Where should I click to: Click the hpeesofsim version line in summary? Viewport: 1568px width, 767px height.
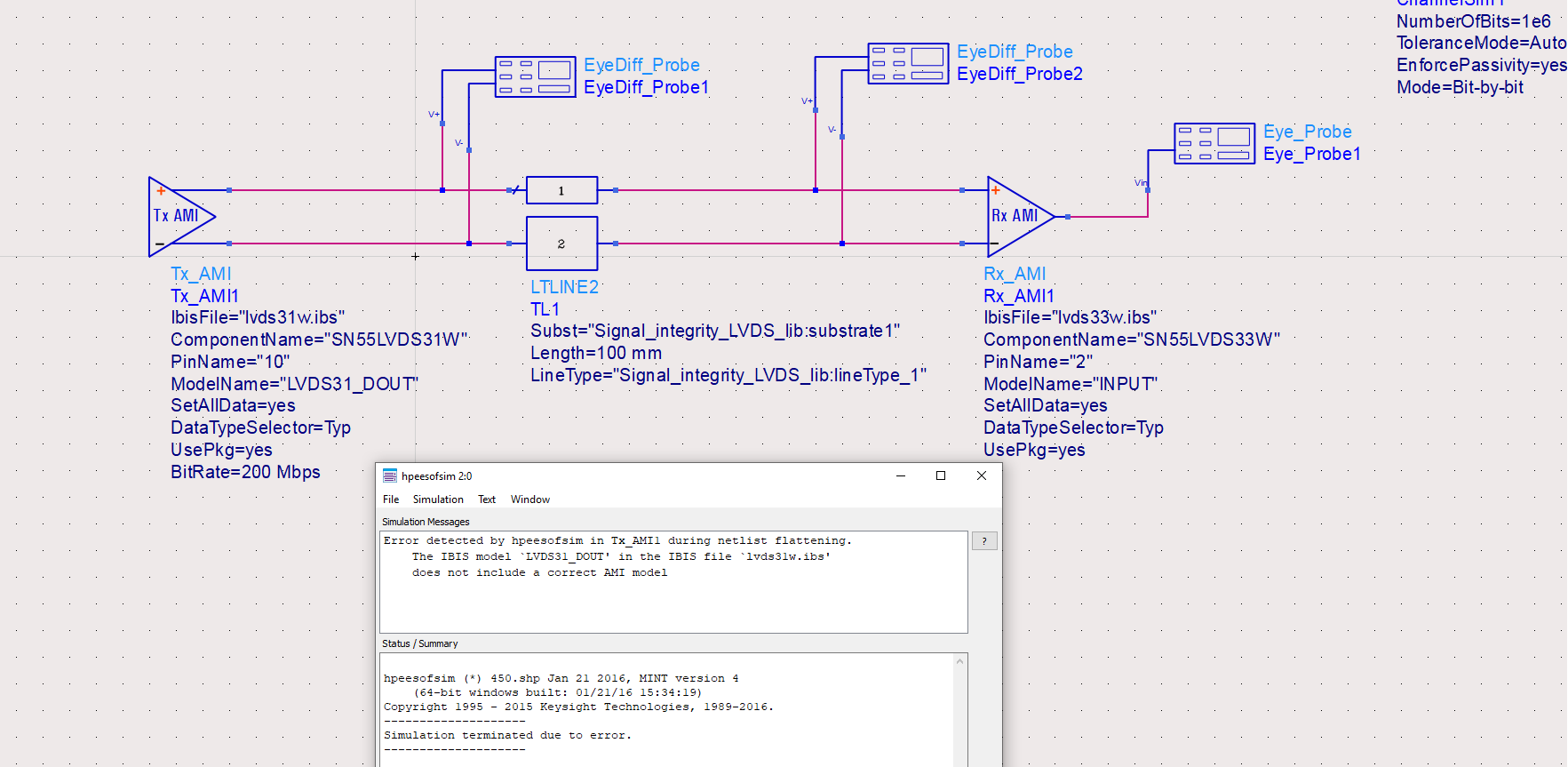(561, 678)
